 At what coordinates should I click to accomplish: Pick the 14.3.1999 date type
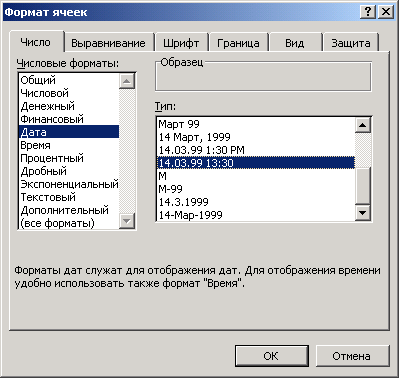256,202
